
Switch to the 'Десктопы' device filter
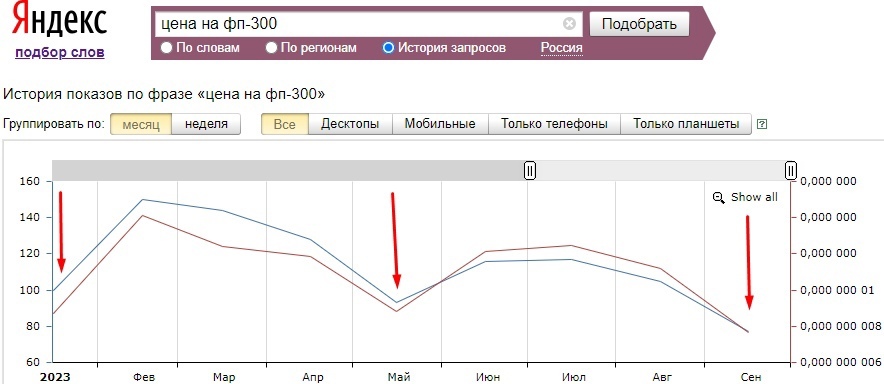350,124
